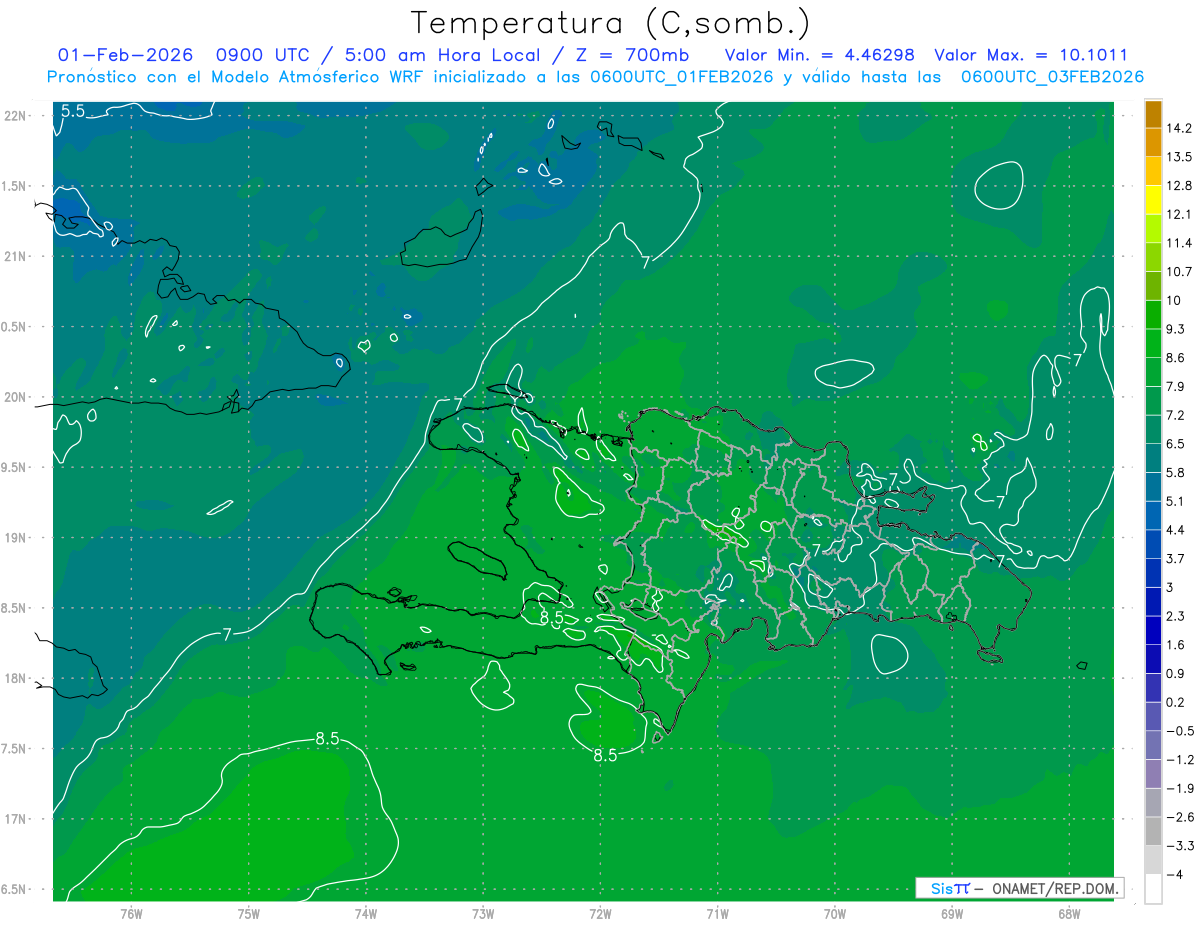Click the '76W' longitude label
The image size is (1200, 927).
(131, 914)
